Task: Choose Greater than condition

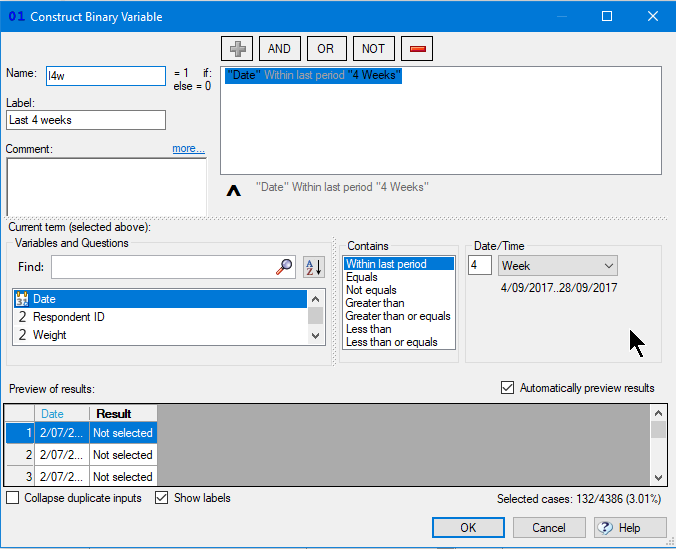Action: pyautogui.click(x=399, y=303)
